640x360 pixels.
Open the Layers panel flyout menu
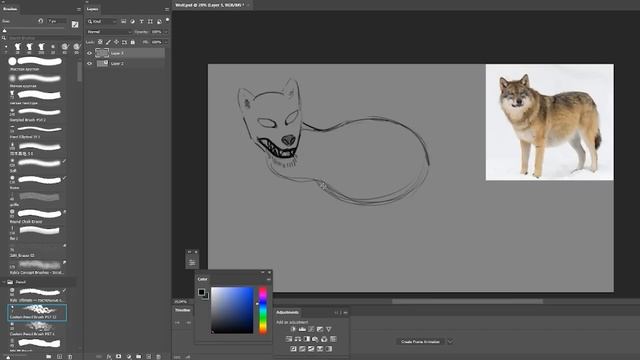click(x=167, y=9)
